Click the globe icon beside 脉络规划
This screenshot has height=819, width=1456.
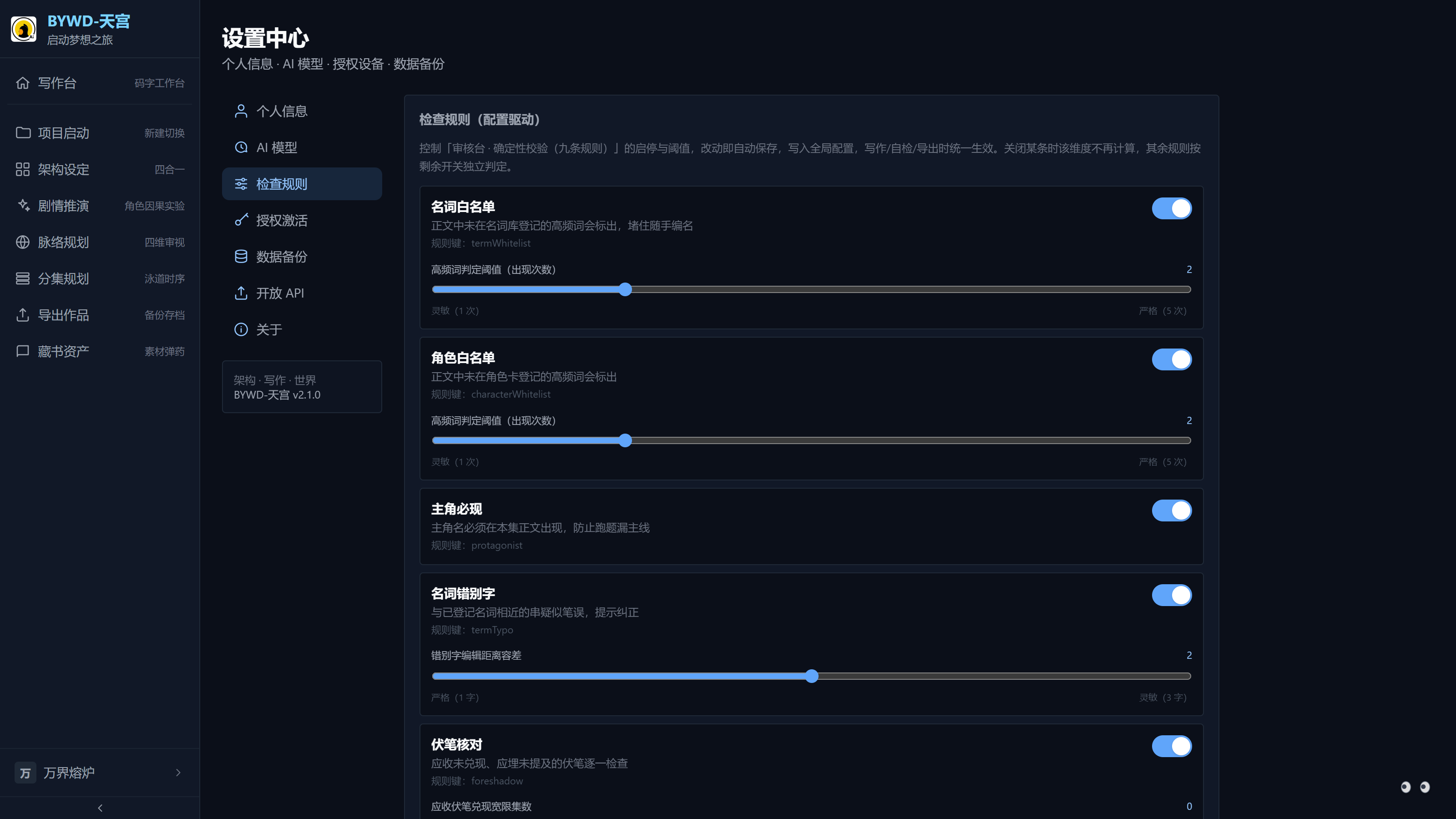pos(23,243)
